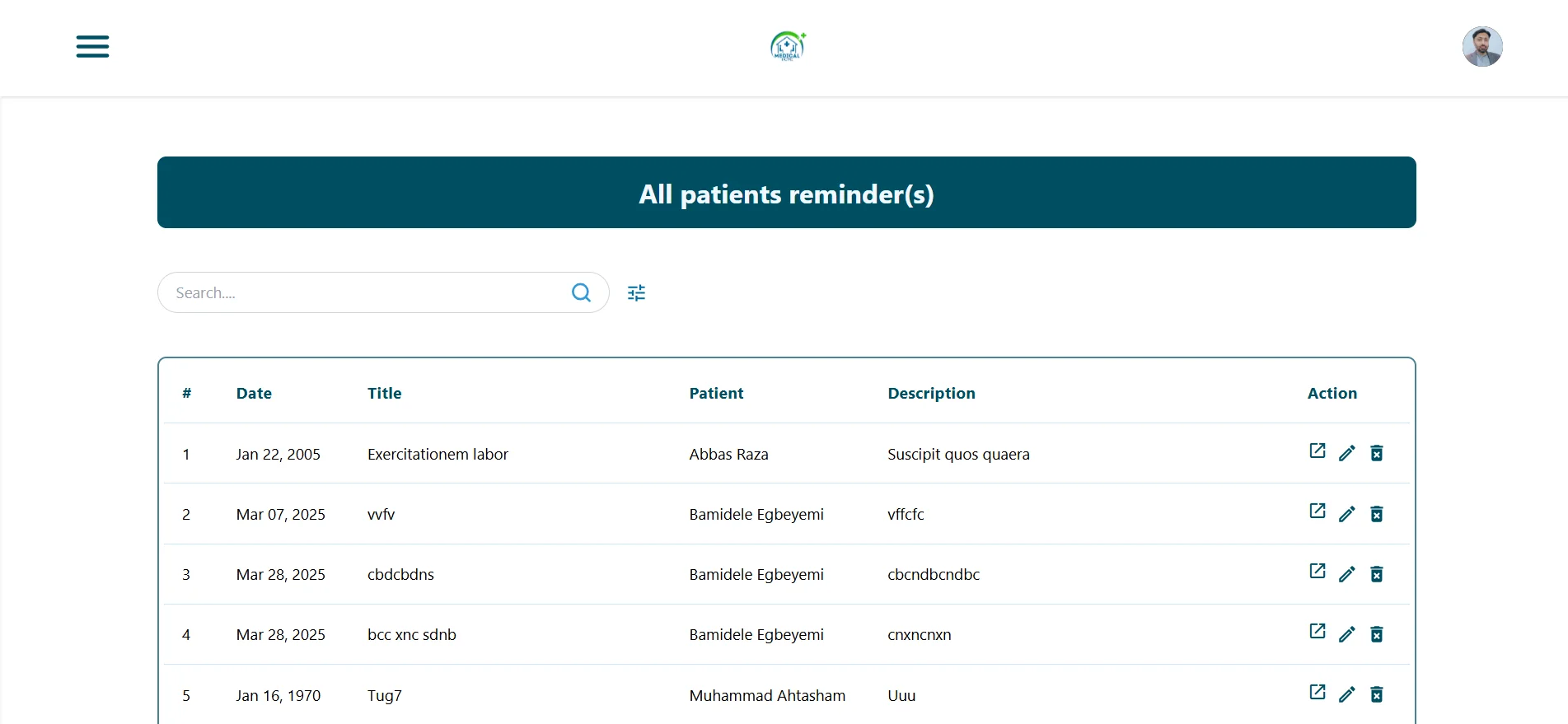1568x724 pixels.
Task: Open the Exercitationem labor reminder details
Action: tap(1317, 451)
